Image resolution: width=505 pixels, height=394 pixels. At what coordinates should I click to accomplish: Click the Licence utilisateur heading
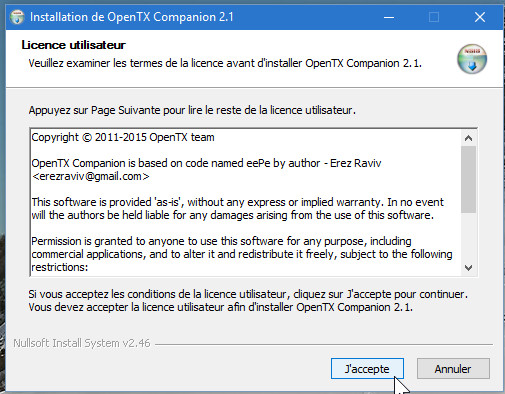point(73,45)
